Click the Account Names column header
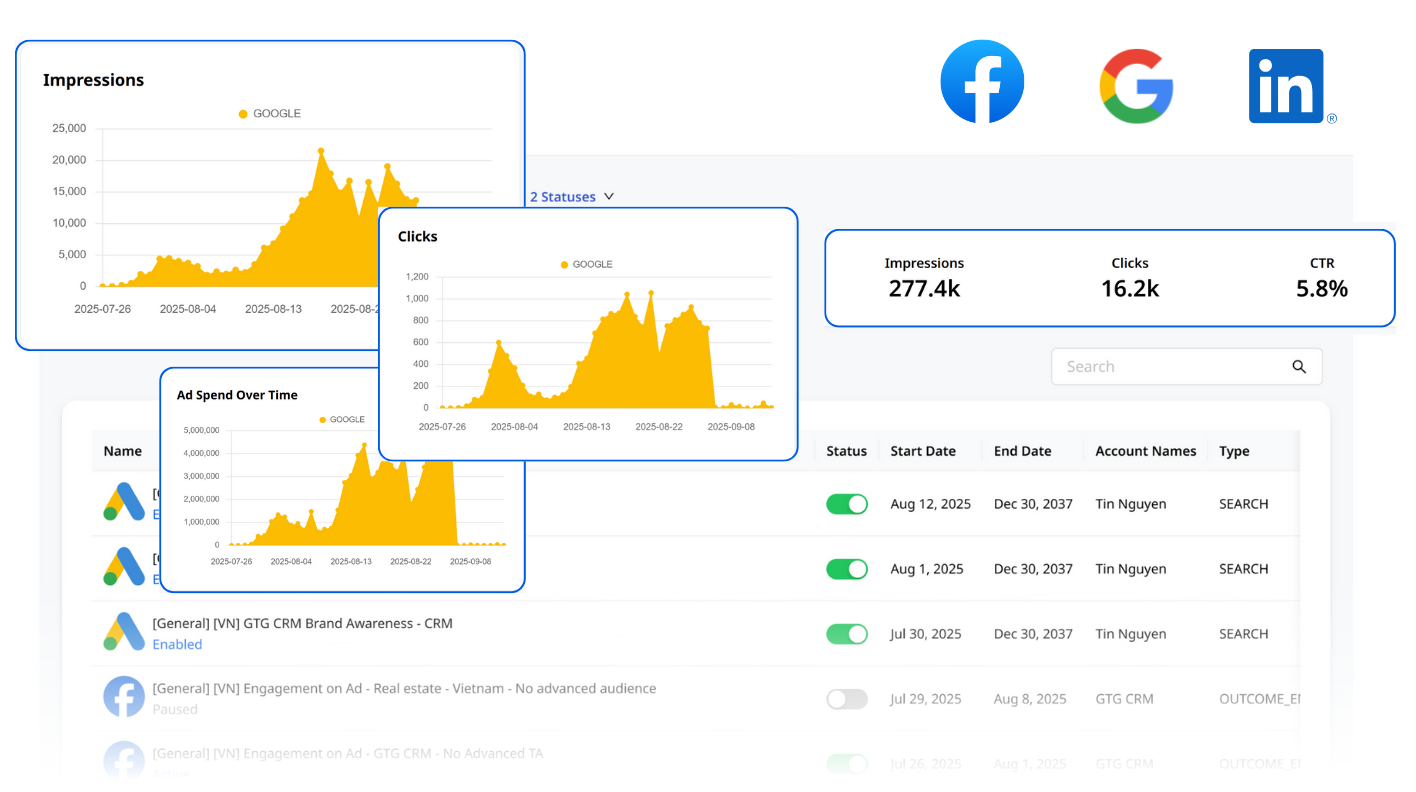This screenshot has width=1416, height=792. [x=1145, y=451]
